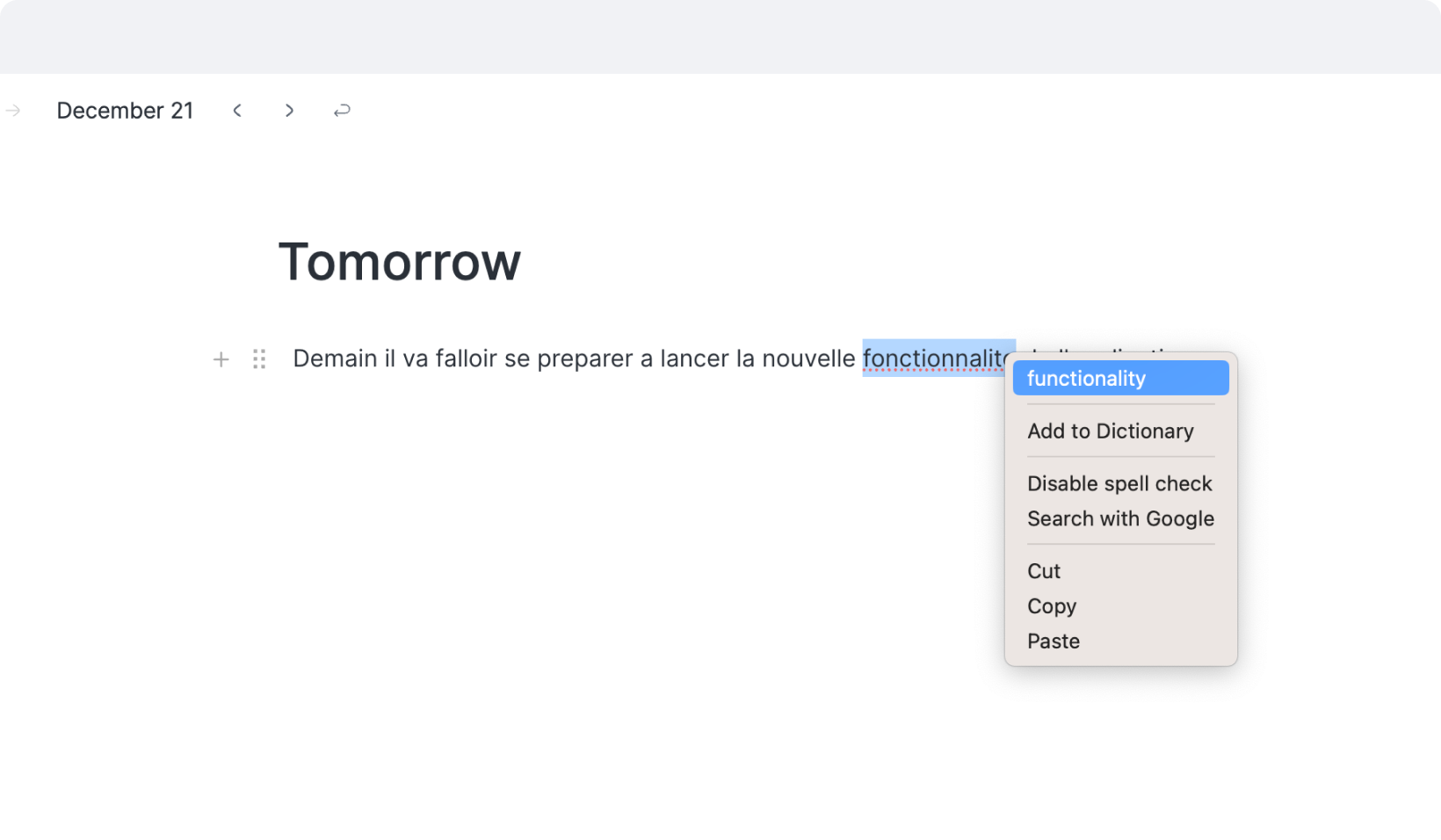Viewport: 1441px width, 840px height.
Task: Click the six-dot drag handle
Action: coord(259,359)
